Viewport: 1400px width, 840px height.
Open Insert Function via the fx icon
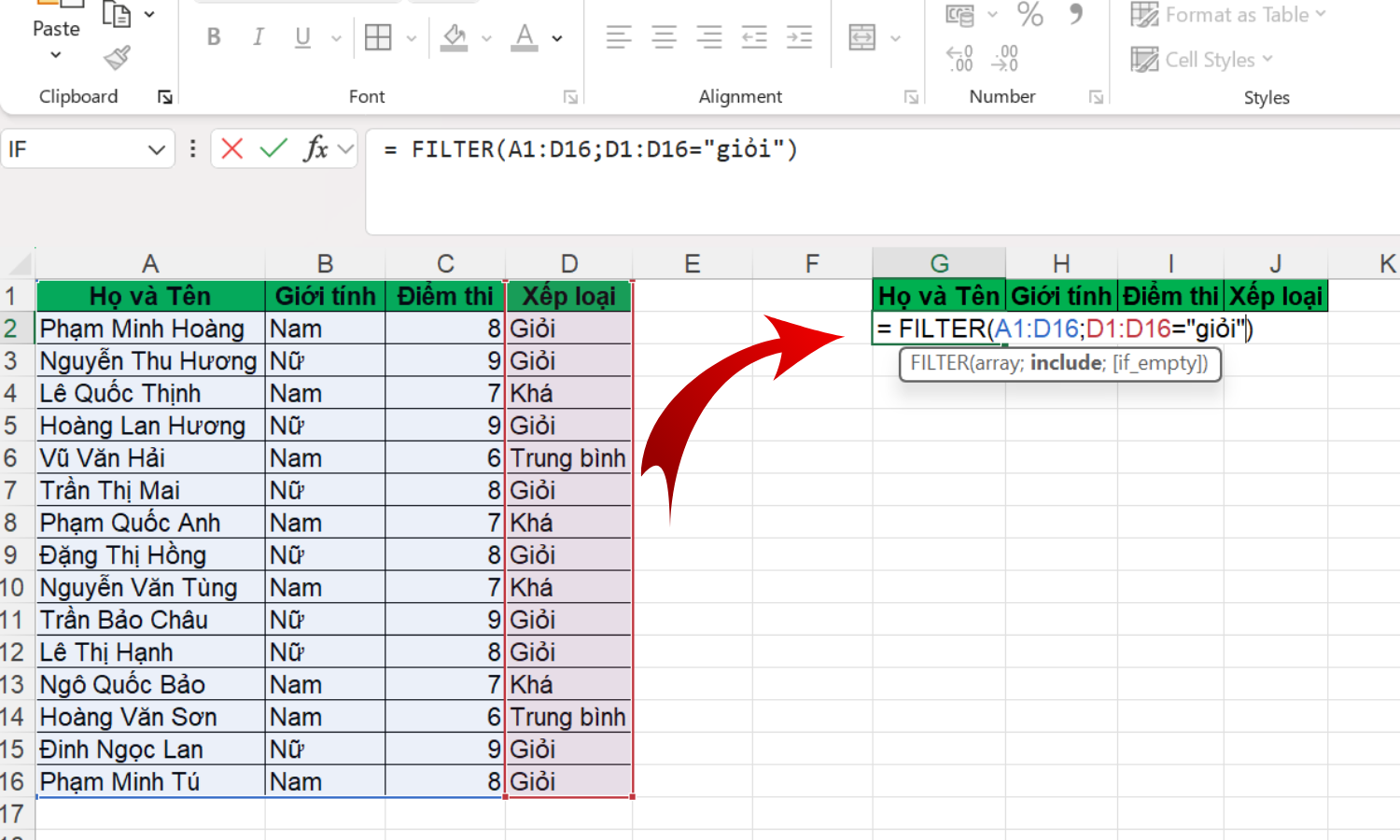316,148
